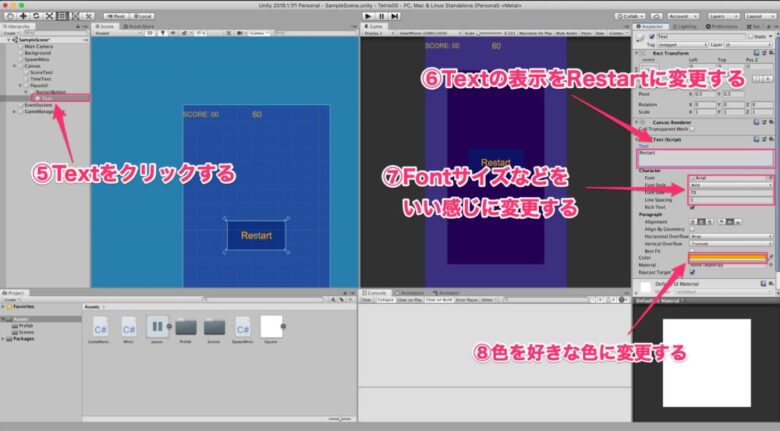Open Rect Transform help book icon
This screenshot has height=431, width=780.
point(757,53)
